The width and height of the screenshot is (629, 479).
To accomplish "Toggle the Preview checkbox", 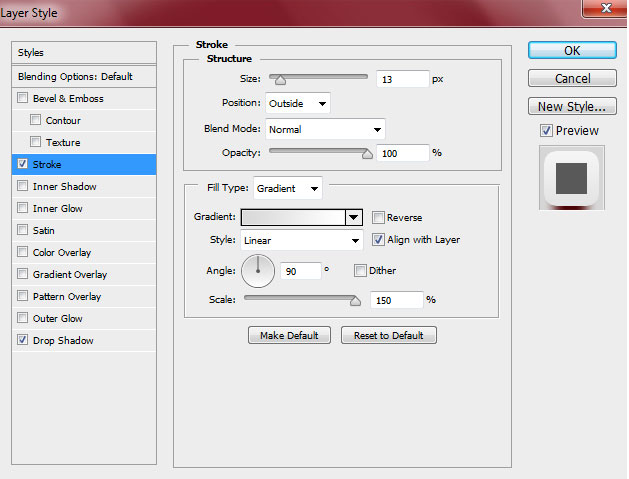I will pyautogui.click(x=546, y=130).
